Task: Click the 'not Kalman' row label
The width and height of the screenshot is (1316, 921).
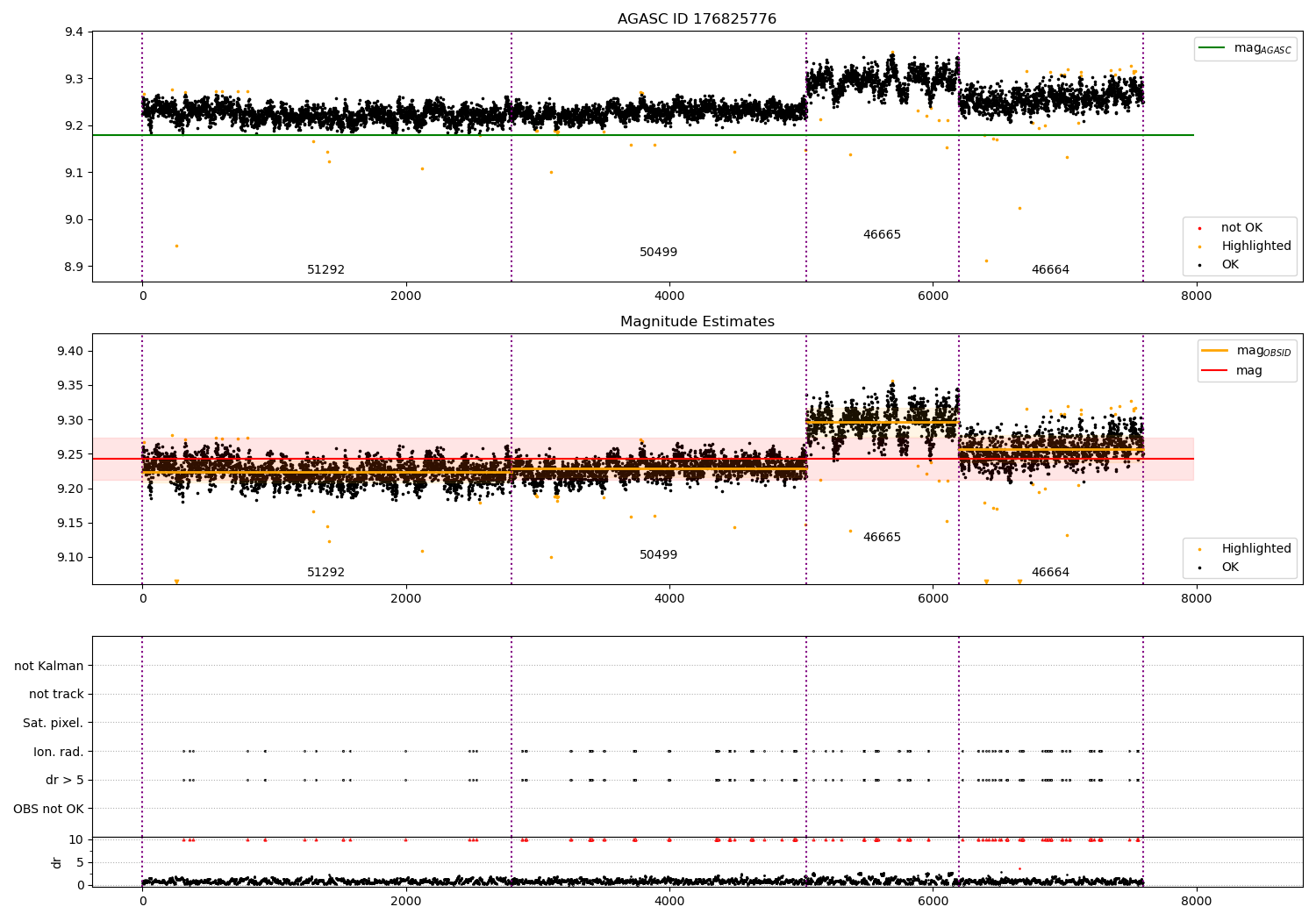Action: tap(49, 666)
